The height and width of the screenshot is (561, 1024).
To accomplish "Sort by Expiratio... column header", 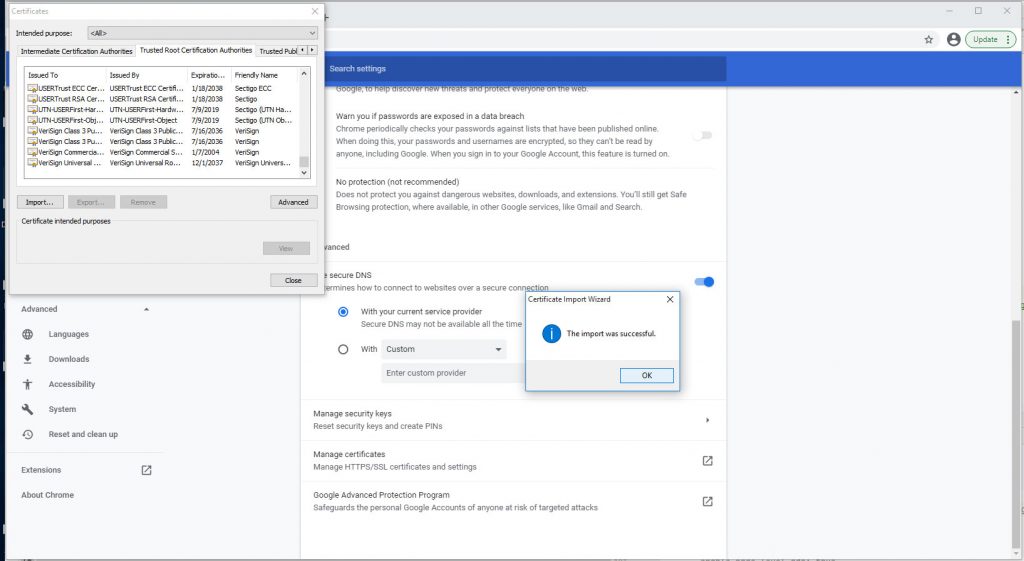I will pos(209,75).
